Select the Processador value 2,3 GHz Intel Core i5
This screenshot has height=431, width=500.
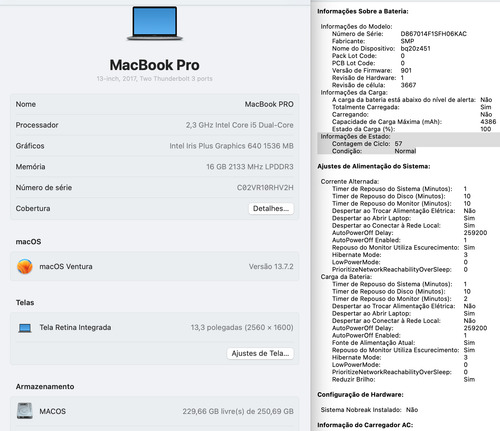click(x=240, y=125)
